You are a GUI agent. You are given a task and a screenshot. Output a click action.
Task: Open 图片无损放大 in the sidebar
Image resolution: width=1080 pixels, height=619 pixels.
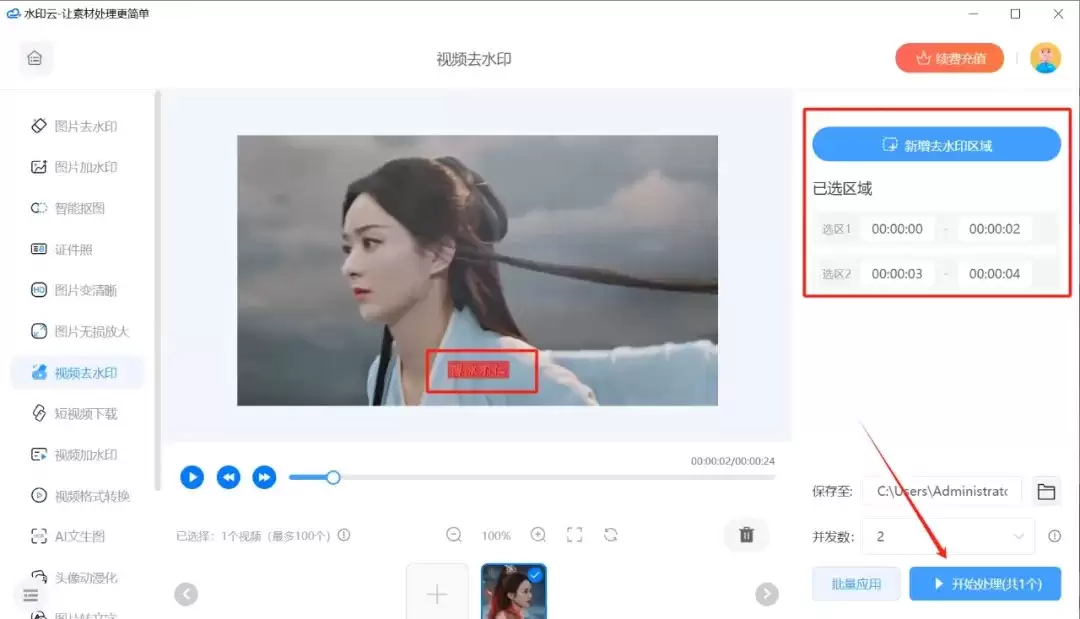[x=81, y=331]
